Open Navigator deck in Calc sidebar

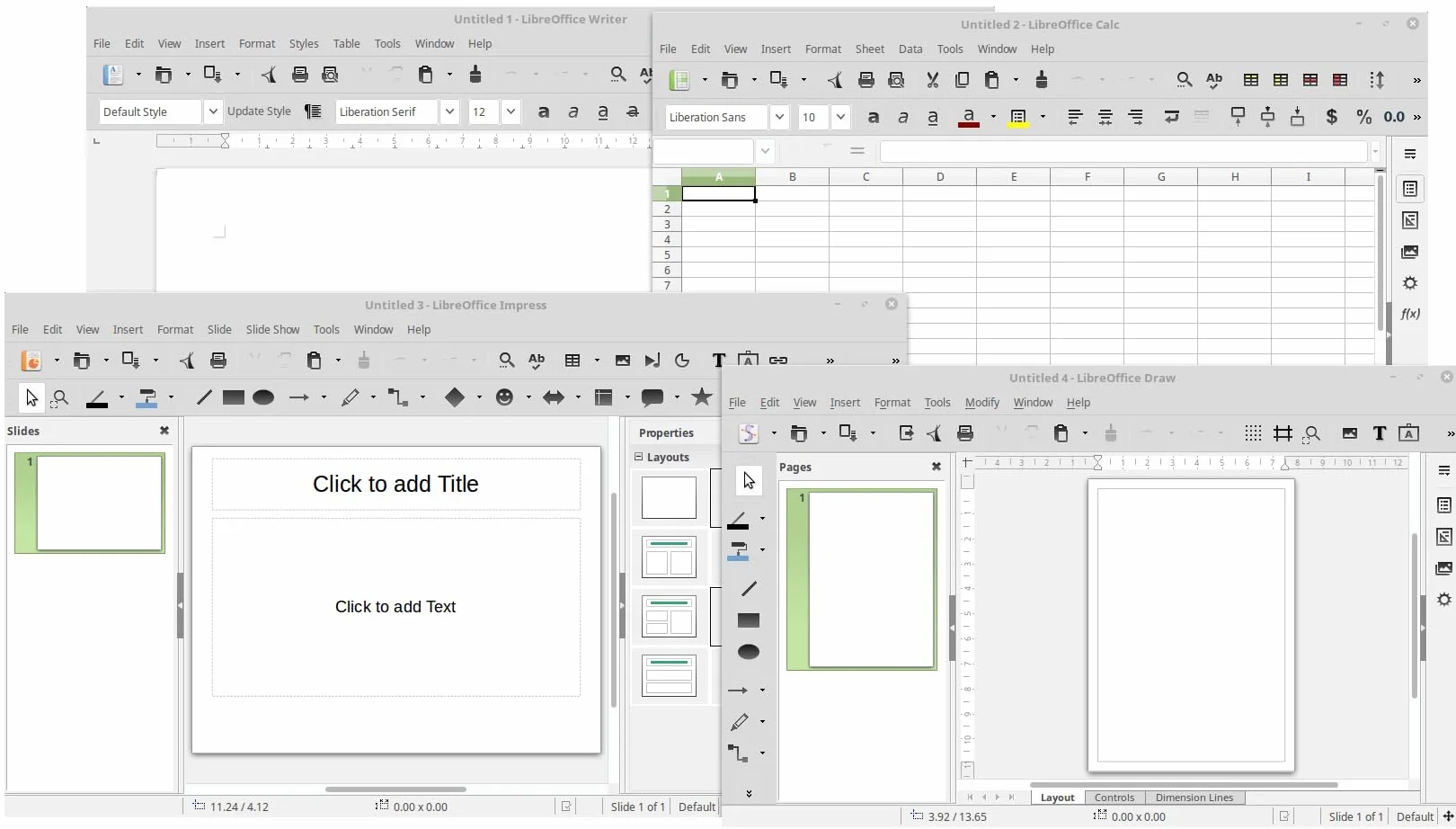1410,220
